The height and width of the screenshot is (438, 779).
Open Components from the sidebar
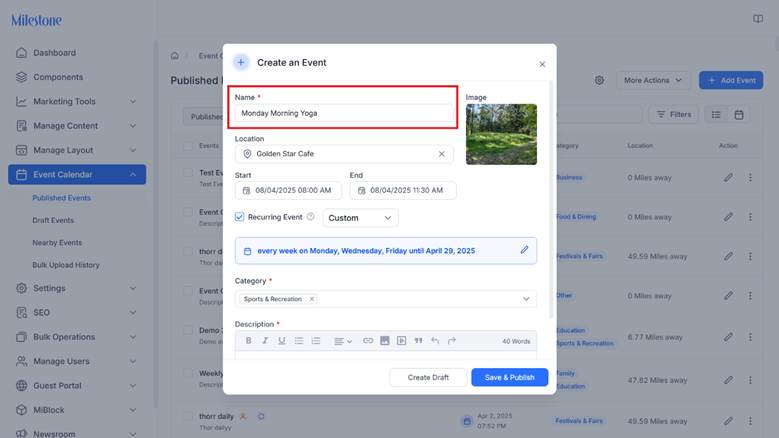point(58,77)
